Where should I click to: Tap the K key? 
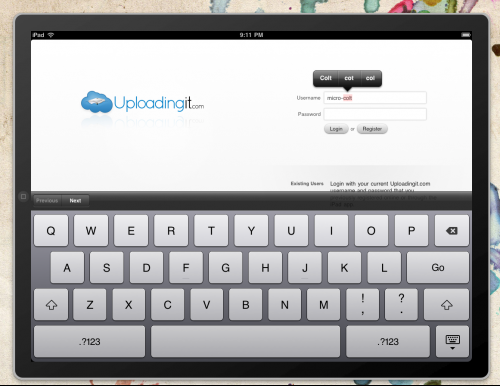(x=344, y=268)
